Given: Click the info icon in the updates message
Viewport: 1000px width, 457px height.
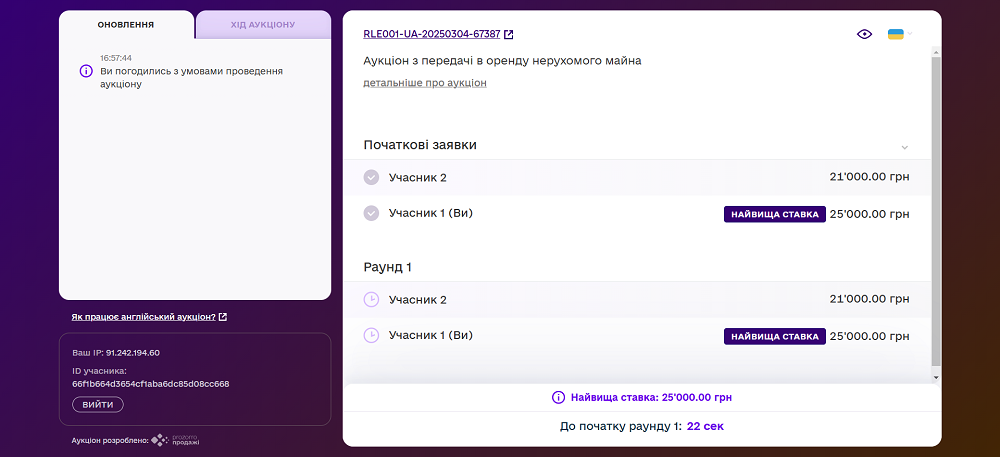Looking at the screenshot, I should [86, 71].
